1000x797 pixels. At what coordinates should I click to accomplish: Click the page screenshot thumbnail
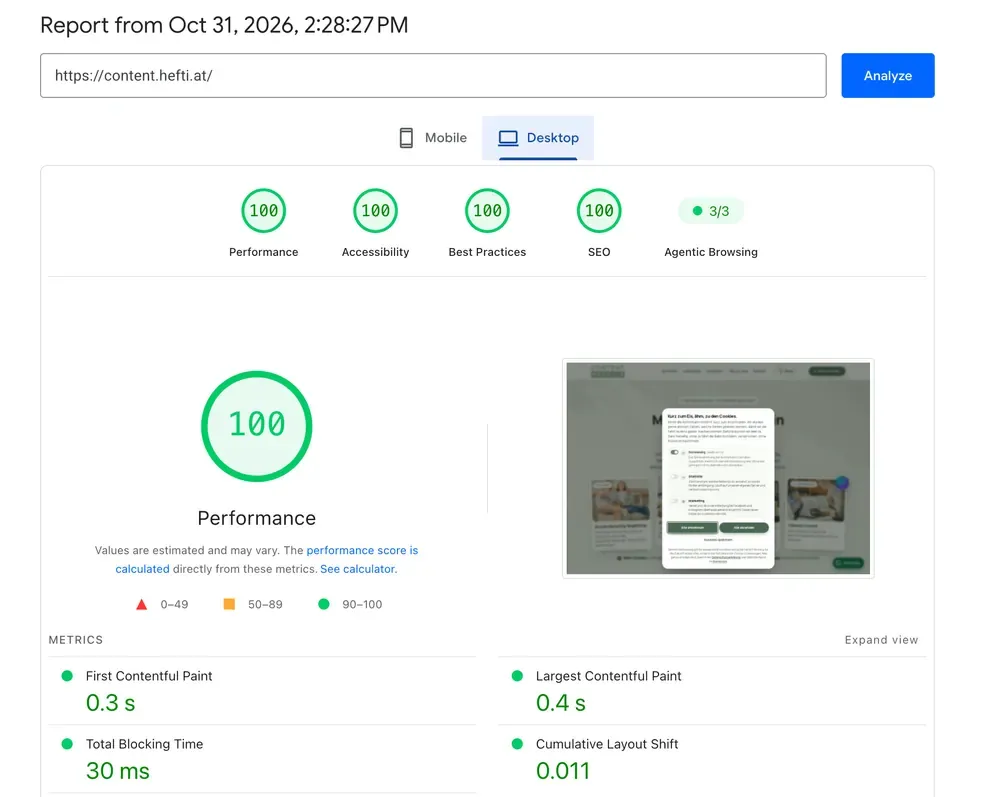(718, 469)
